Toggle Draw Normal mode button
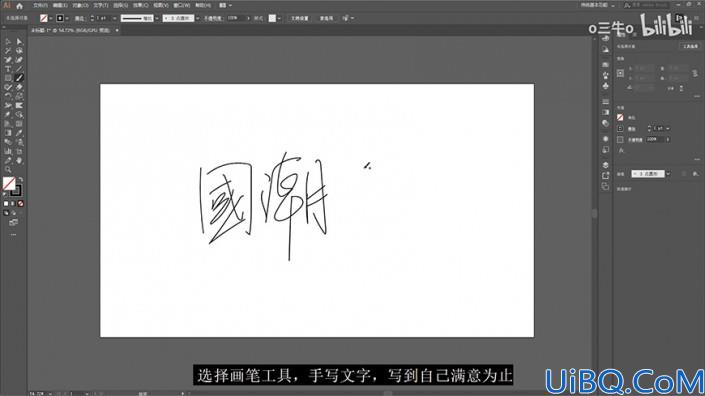This screenshot has height=396, width=705. pos(6,213)
